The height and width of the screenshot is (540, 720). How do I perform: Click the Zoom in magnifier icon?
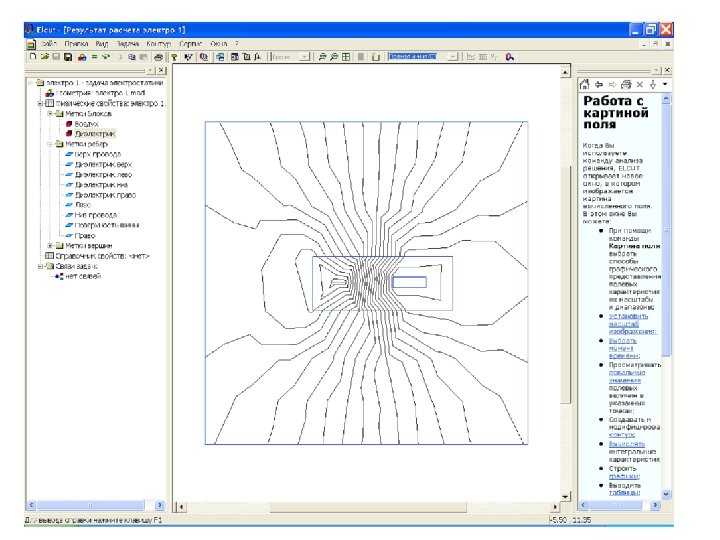(x=322, y=57)
